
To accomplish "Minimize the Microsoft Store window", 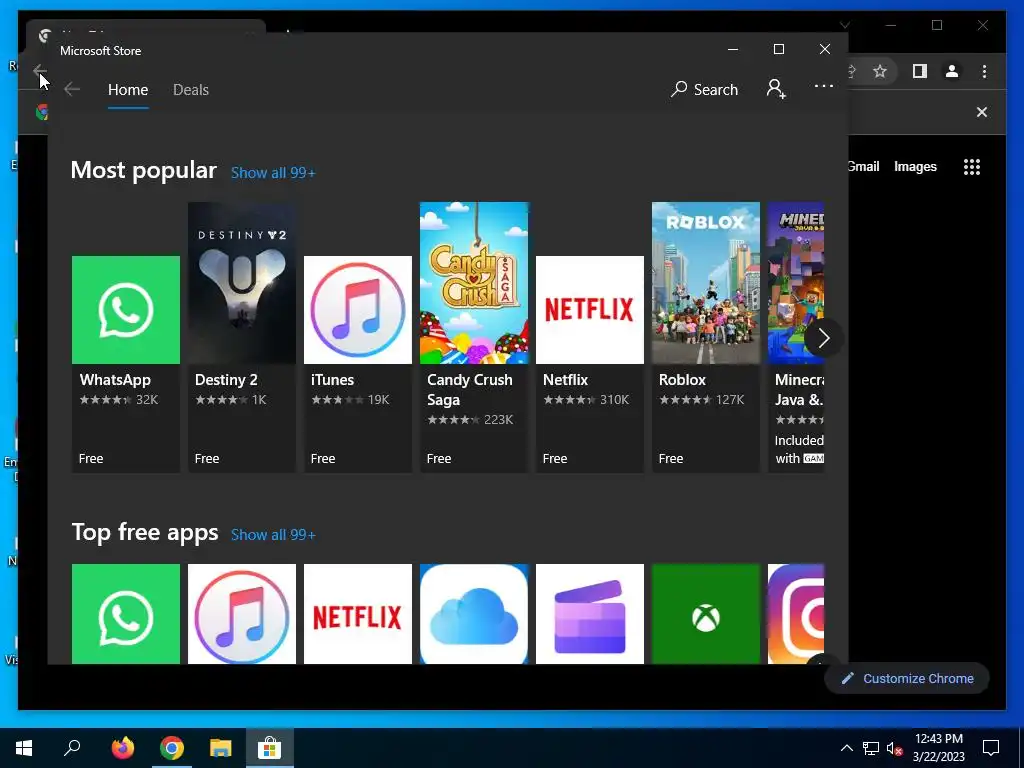I will 733,49.
